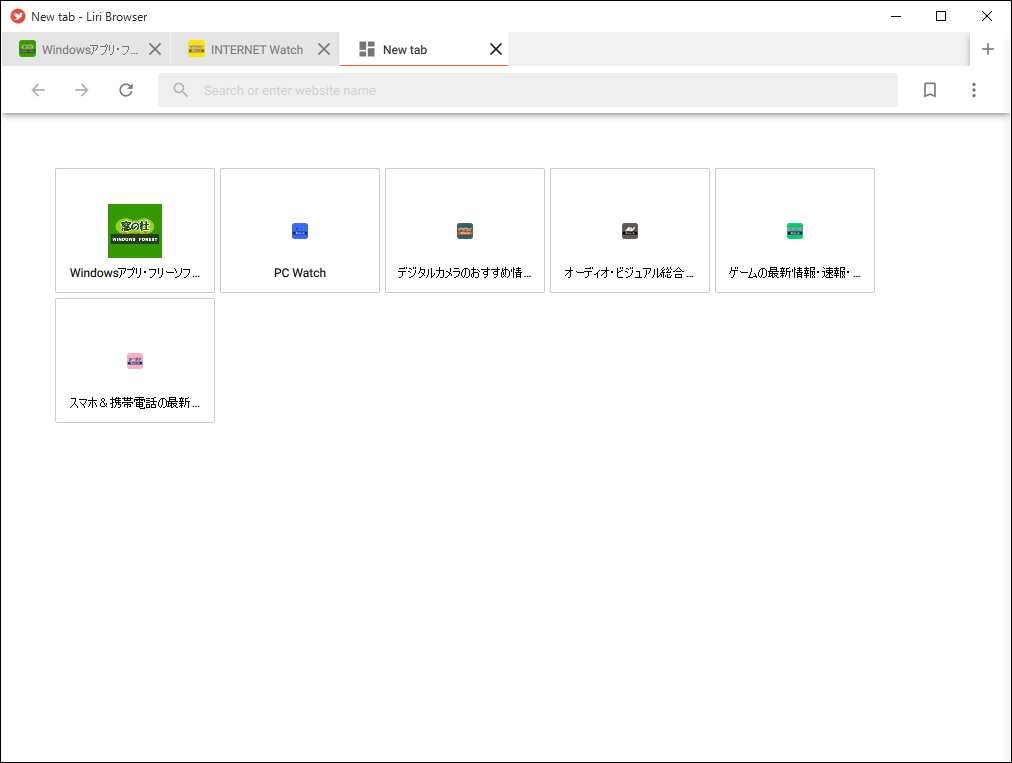Open the ゲームの最新情報 site tile
This screenshot has width=1012, height=763.
click(x=795, y=230)
